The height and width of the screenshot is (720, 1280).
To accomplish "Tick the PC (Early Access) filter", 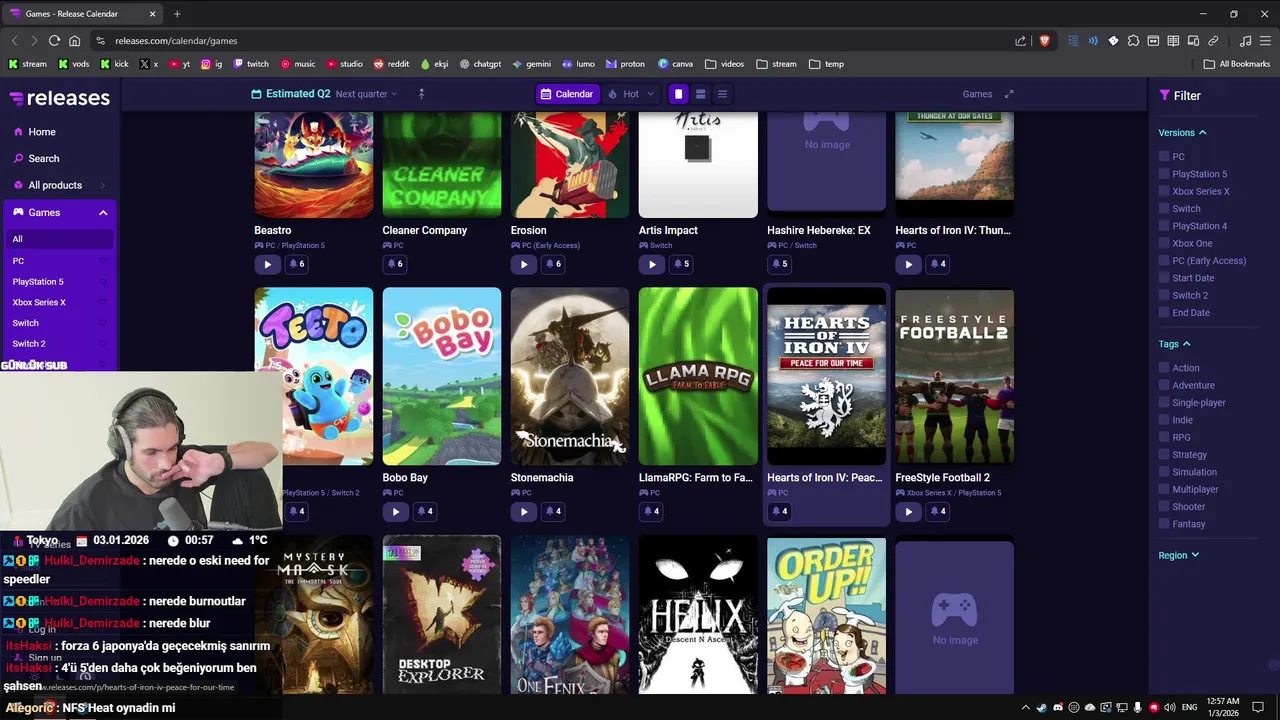I will [1164, 260].
